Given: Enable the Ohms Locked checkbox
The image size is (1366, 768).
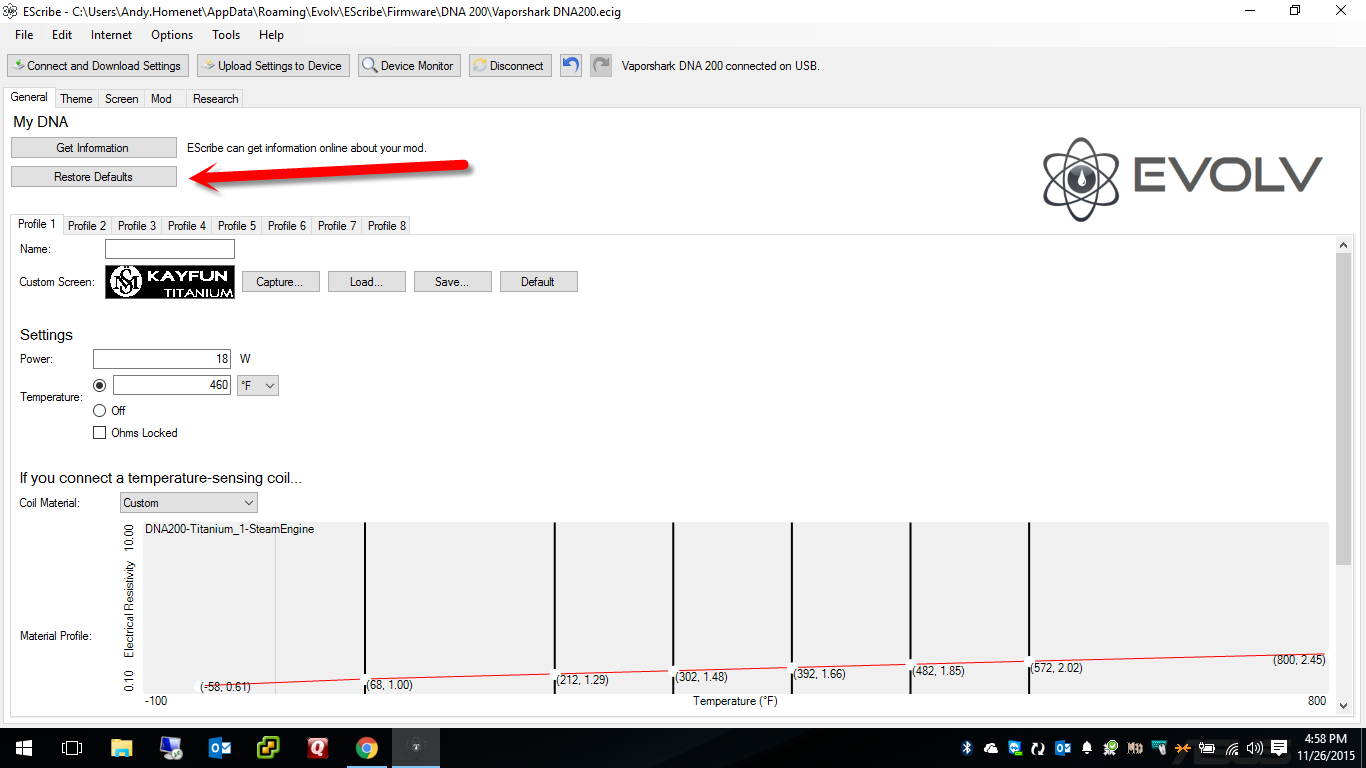Looking at the screenshot, I should tap(100, 433).
